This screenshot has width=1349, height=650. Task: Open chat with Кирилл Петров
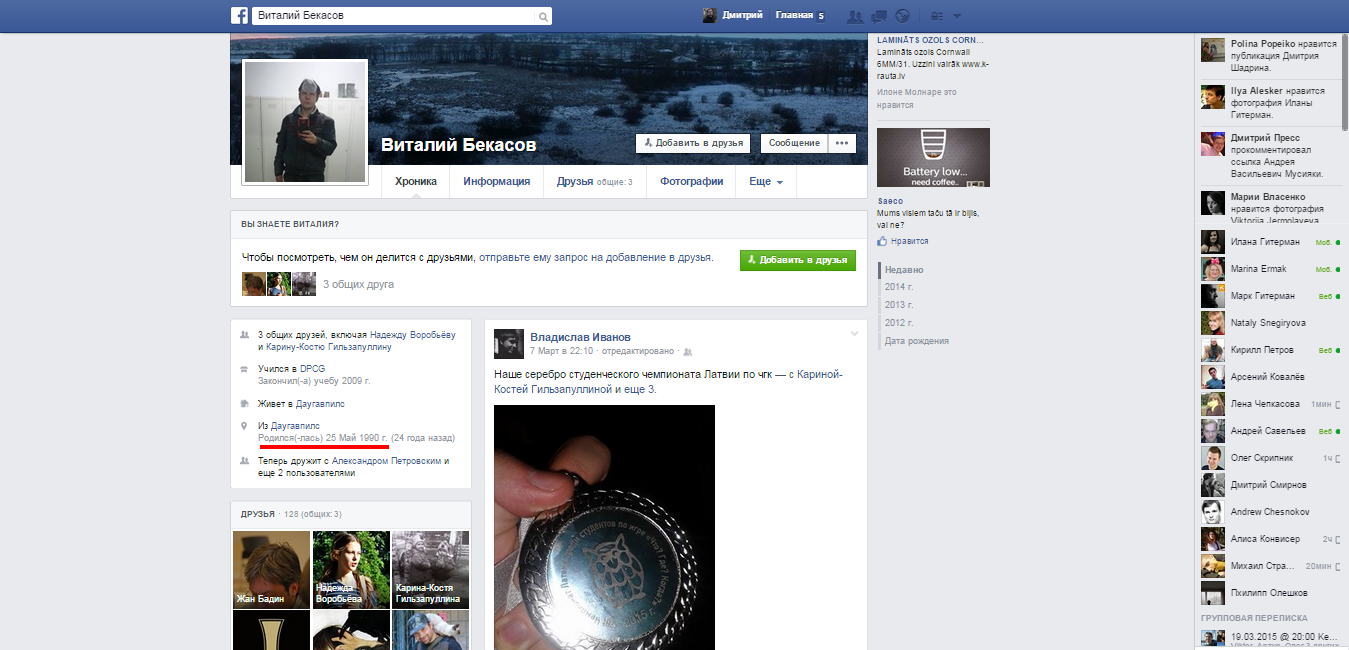tap(1271, 350)
